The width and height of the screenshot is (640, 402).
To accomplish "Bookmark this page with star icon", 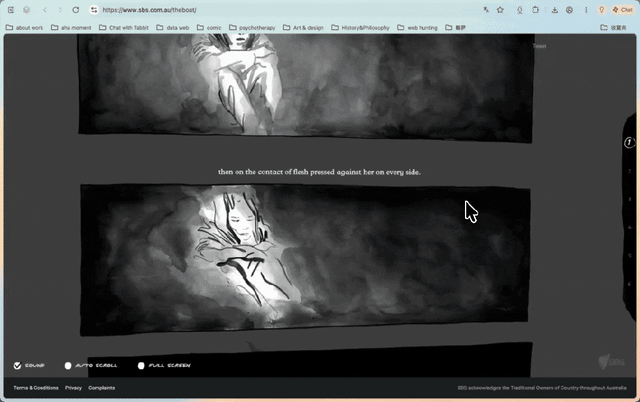I will 500,10.
